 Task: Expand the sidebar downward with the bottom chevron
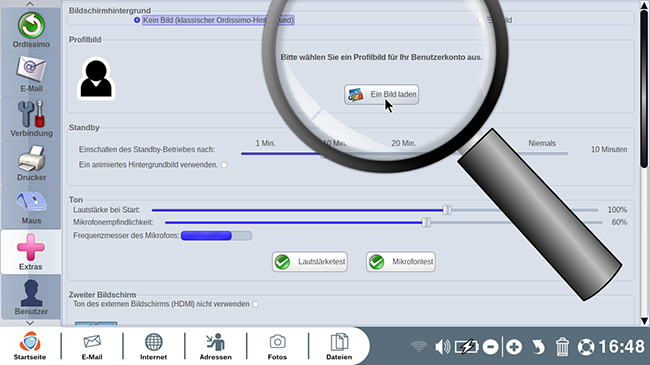point(30,323)
